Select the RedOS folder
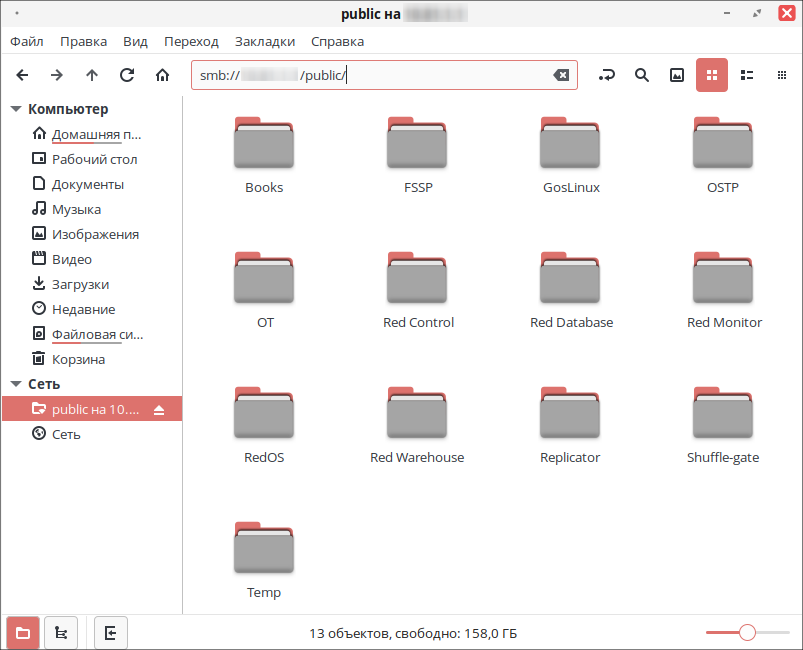 pos(264,426)
